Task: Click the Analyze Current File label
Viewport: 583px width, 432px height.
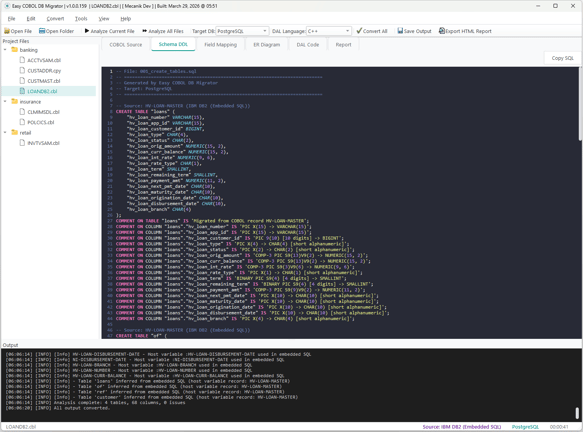Action: pyautogui.click(x=113, y=31)
